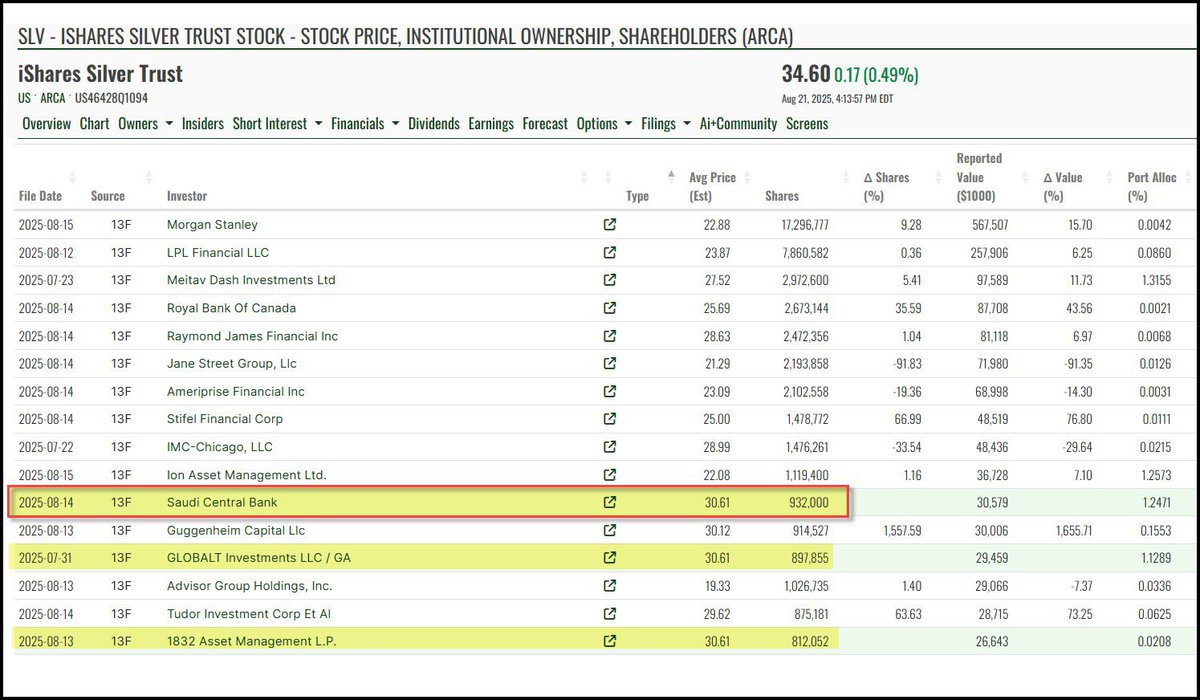Click external link icon on Tudor Investment Corp row

[609, 614]
